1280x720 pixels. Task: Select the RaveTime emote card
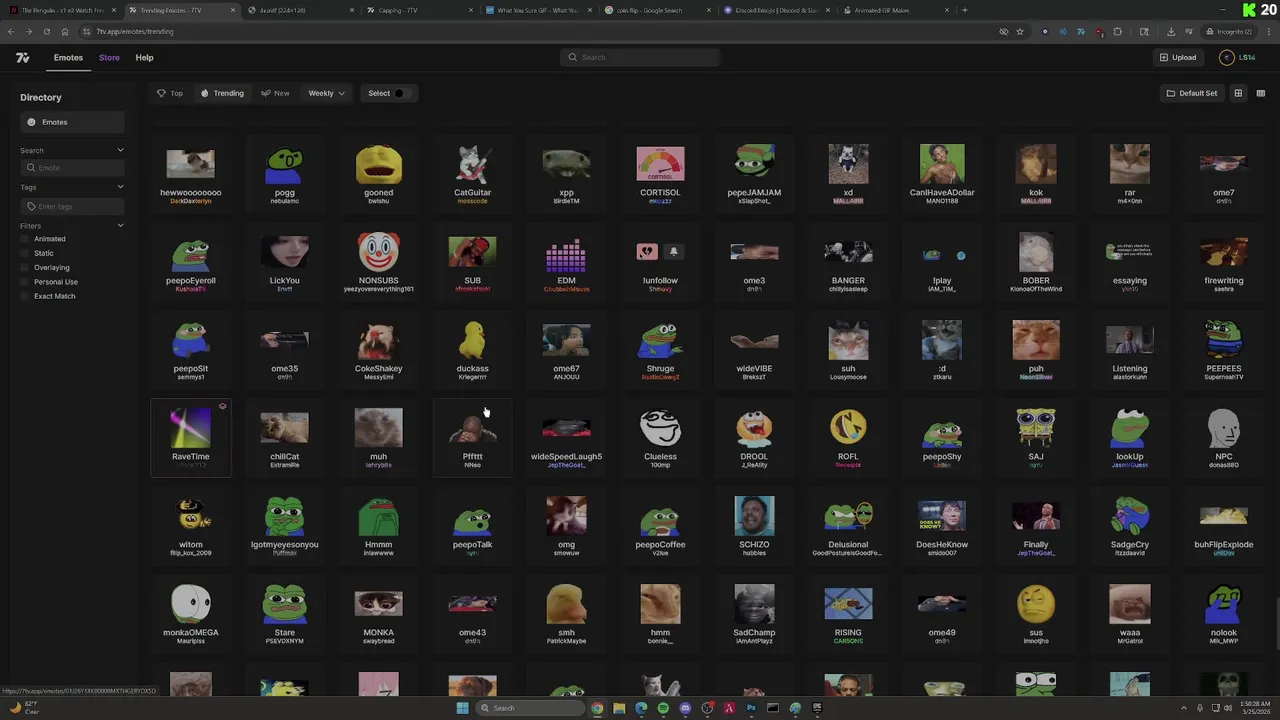pos(190,437)
